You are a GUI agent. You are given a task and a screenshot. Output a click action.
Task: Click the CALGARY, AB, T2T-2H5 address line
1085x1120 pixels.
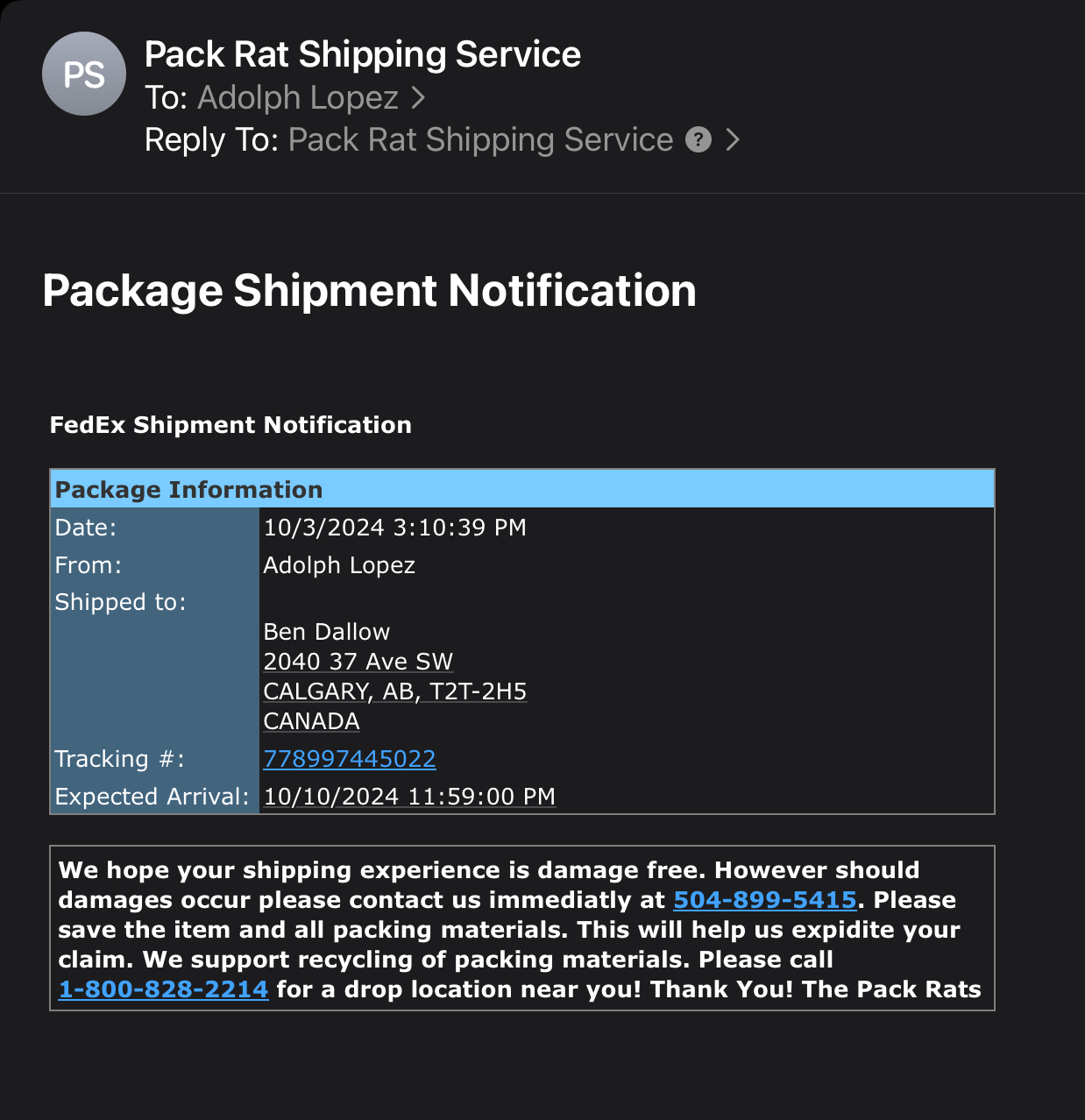click(395, 691)
